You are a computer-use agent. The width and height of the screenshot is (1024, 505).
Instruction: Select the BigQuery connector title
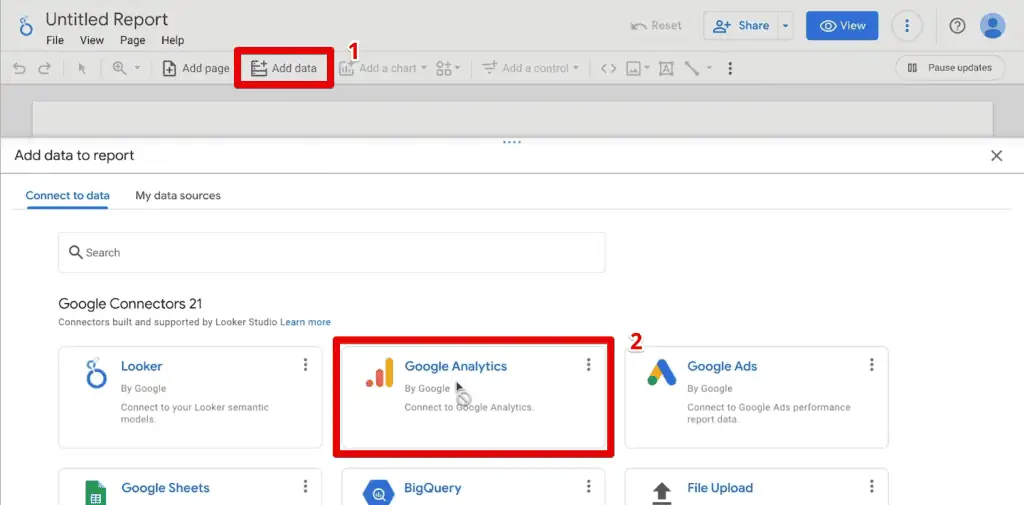[432, 488]
